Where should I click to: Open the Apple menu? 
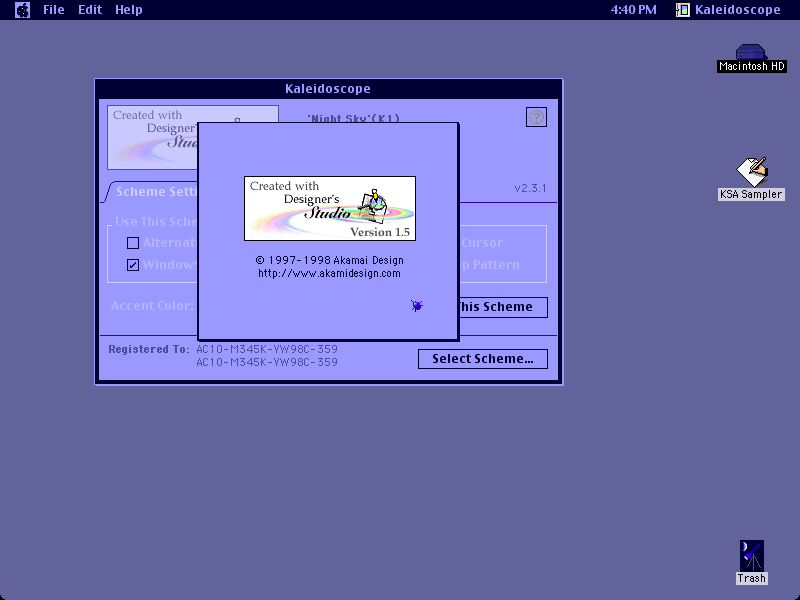(x=22, y=10)
